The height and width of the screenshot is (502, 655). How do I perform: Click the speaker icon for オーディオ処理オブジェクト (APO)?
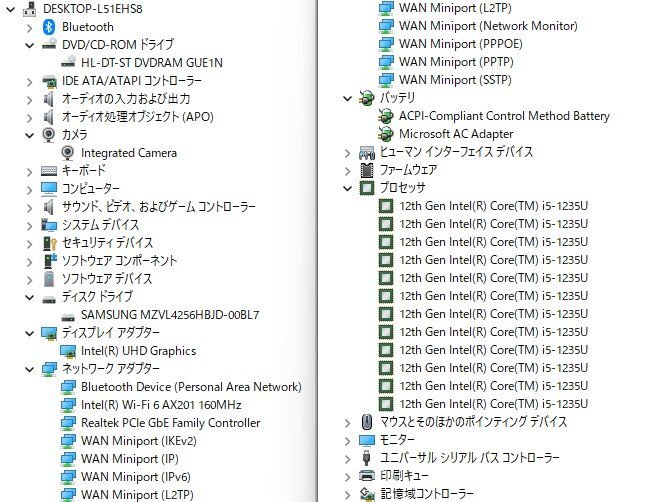[49, 117]
